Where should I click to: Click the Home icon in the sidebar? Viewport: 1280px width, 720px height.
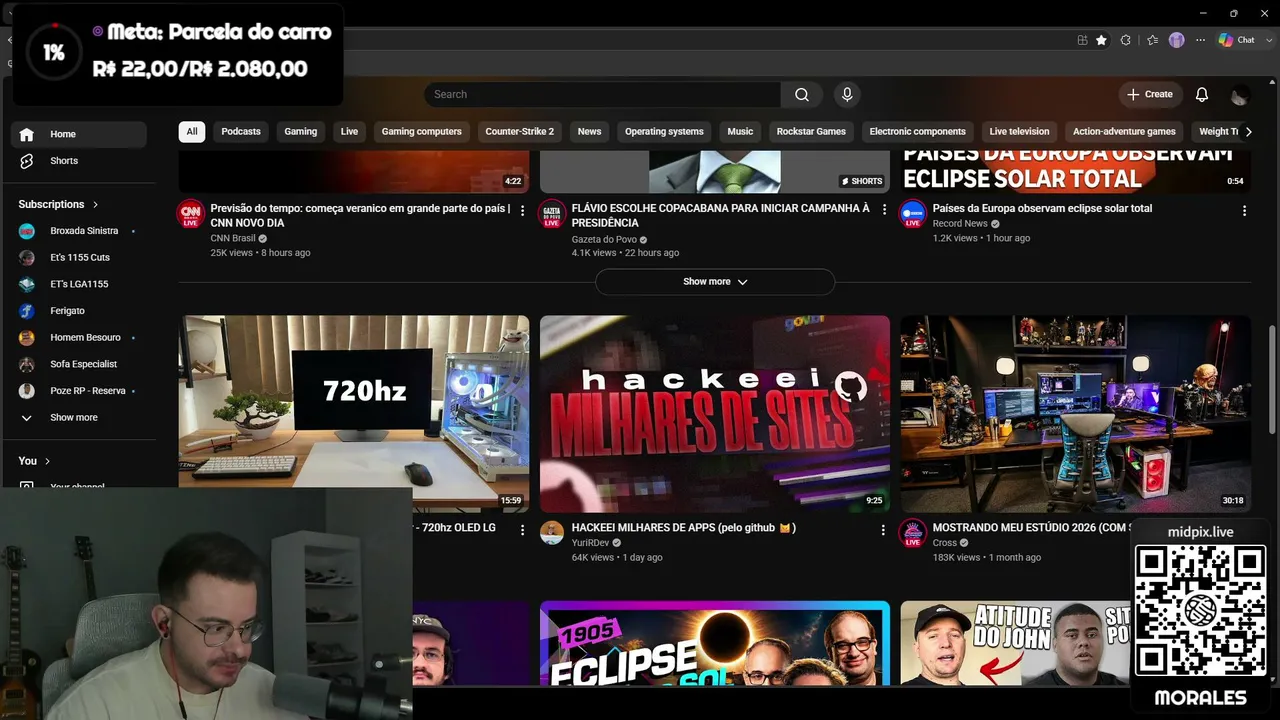(x=27, y=134)
